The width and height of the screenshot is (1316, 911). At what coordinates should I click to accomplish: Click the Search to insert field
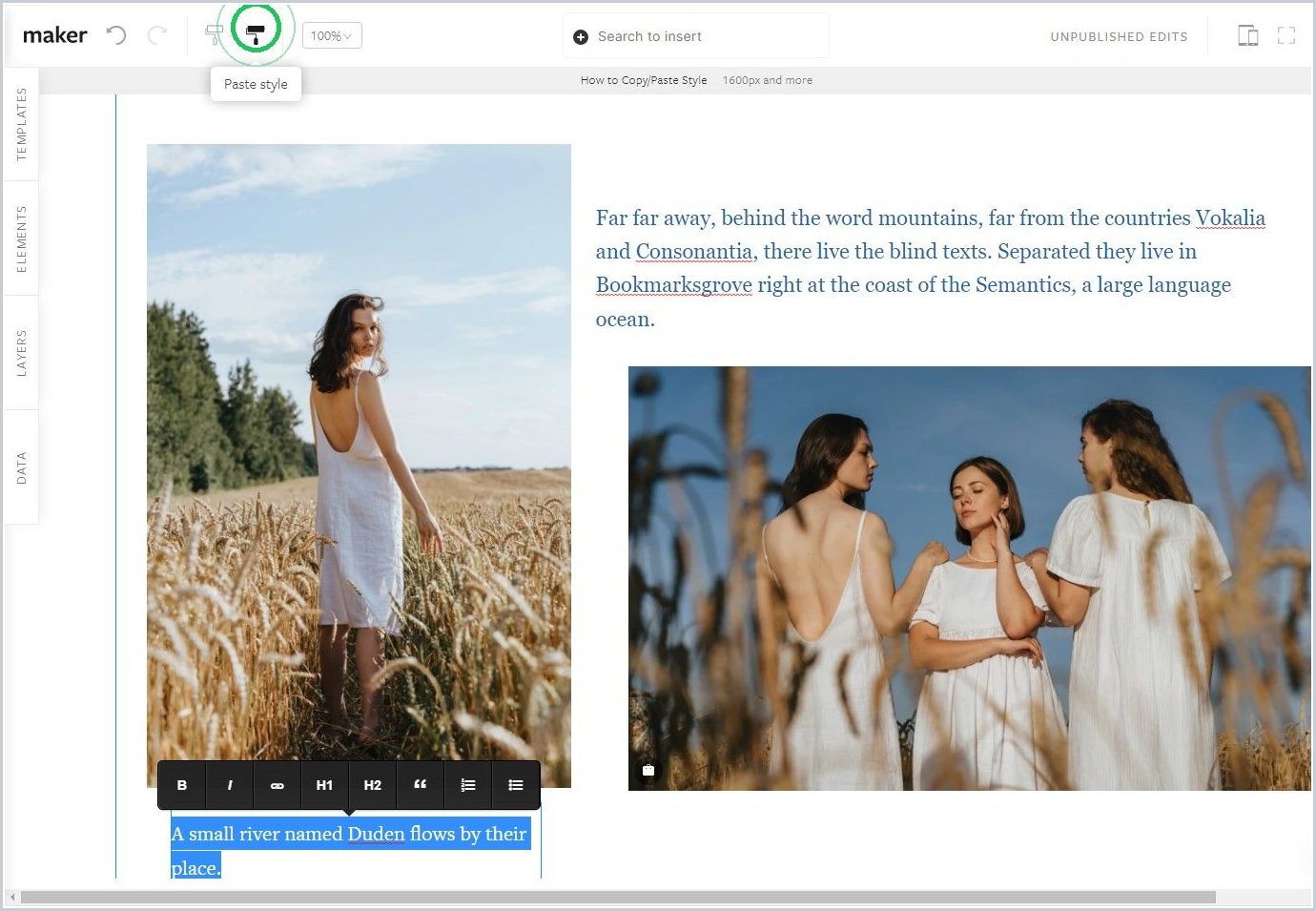(x=696, y=36)
